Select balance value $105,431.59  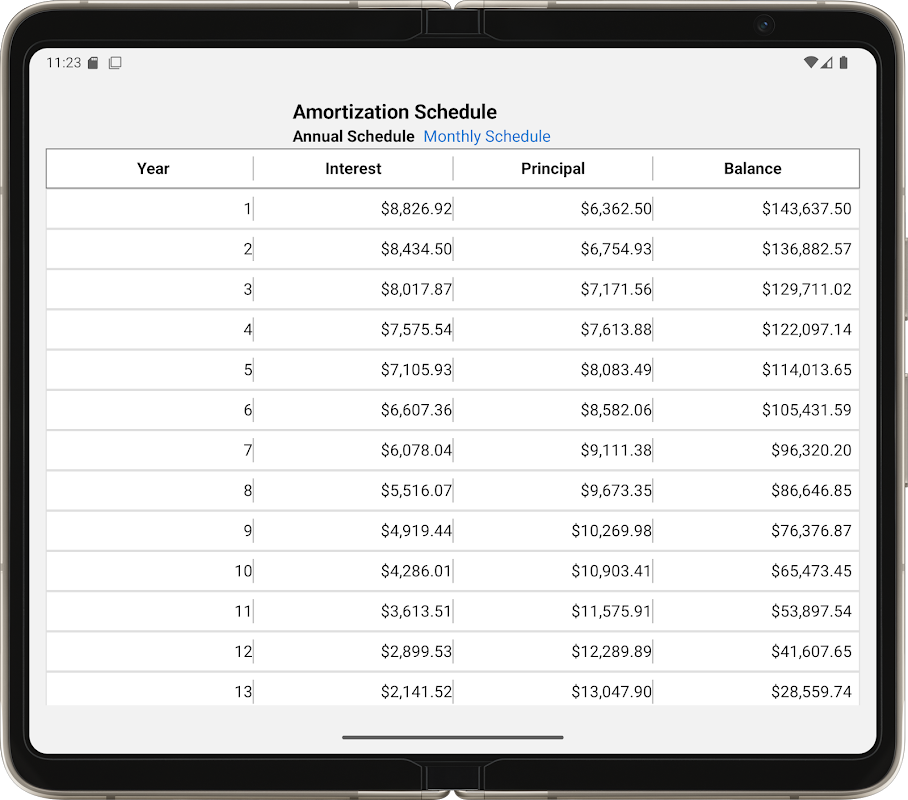point(807,410)
